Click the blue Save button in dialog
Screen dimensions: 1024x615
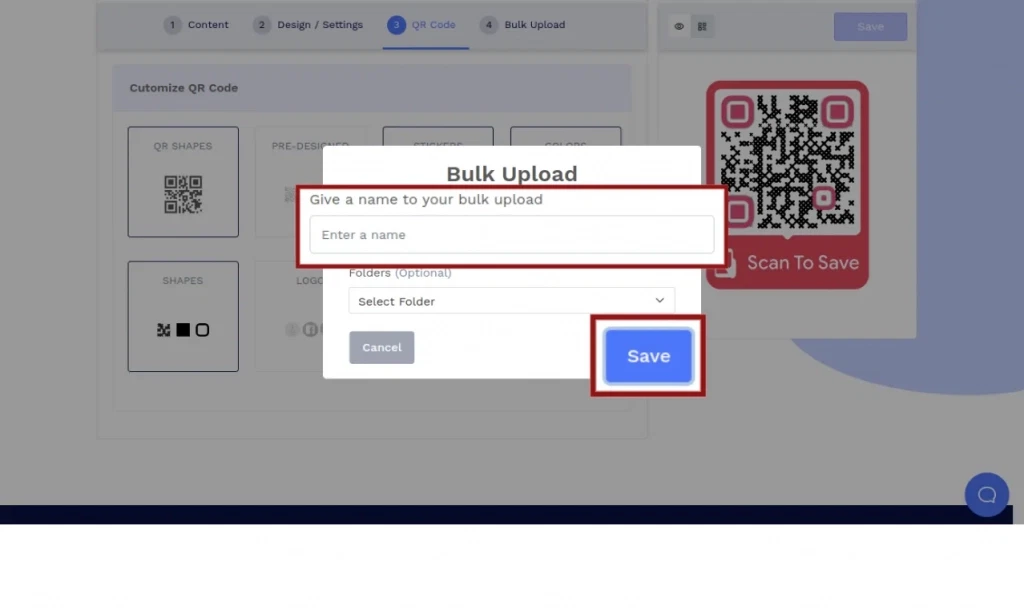[648, 356]
